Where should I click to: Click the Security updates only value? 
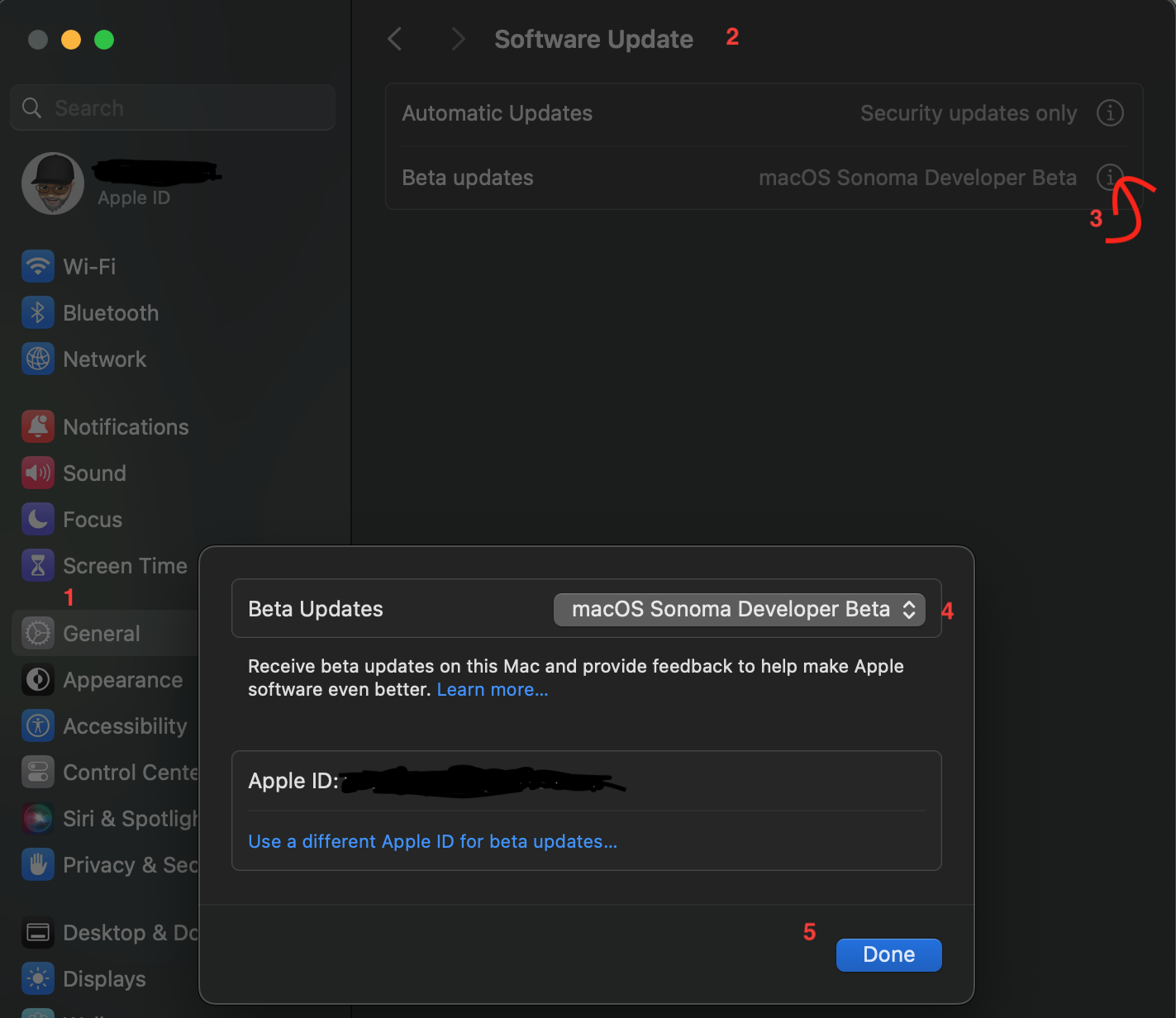(969, 112)
